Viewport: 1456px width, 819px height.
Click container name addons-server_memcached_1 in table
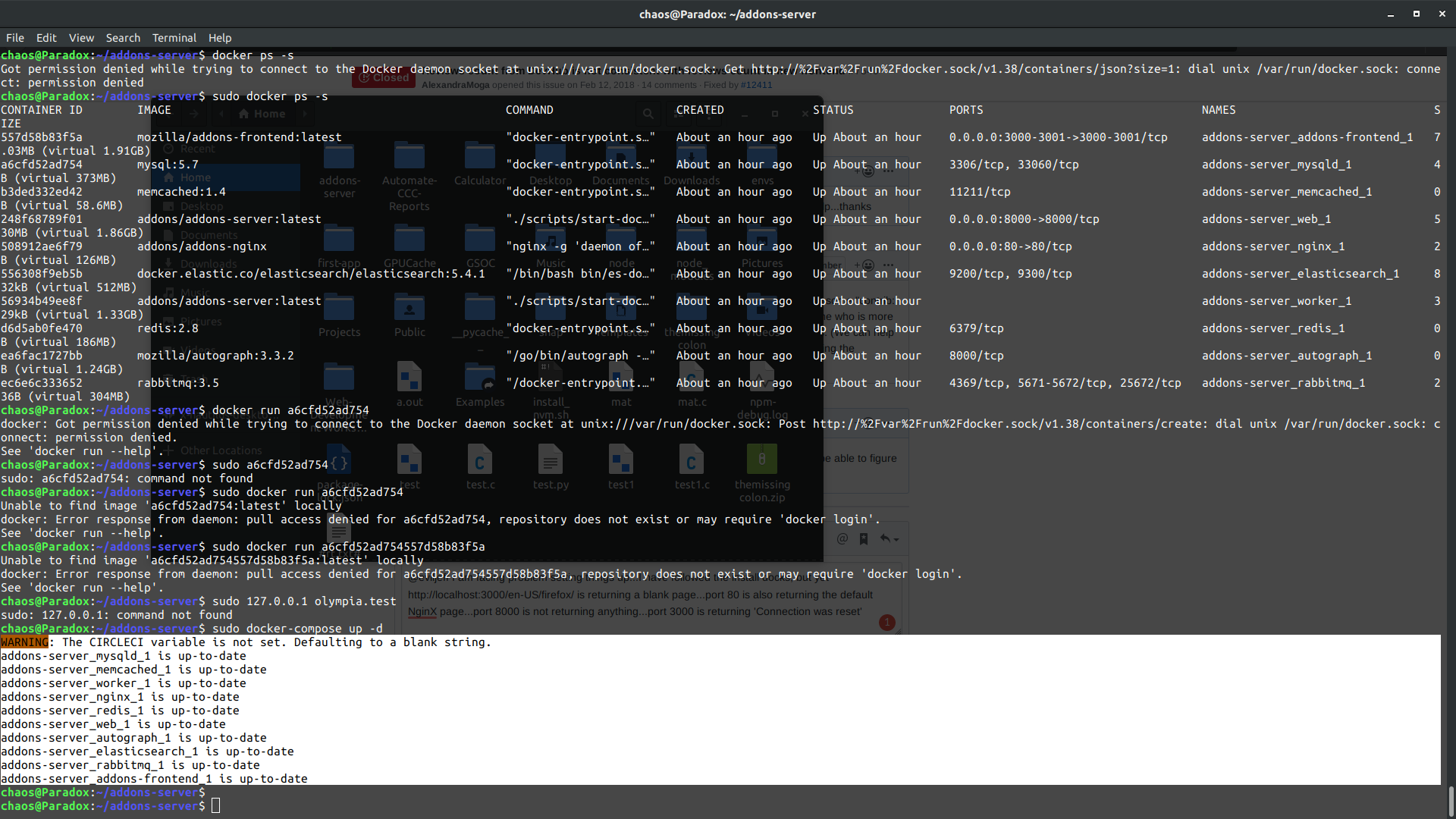tap(1287, 192)
